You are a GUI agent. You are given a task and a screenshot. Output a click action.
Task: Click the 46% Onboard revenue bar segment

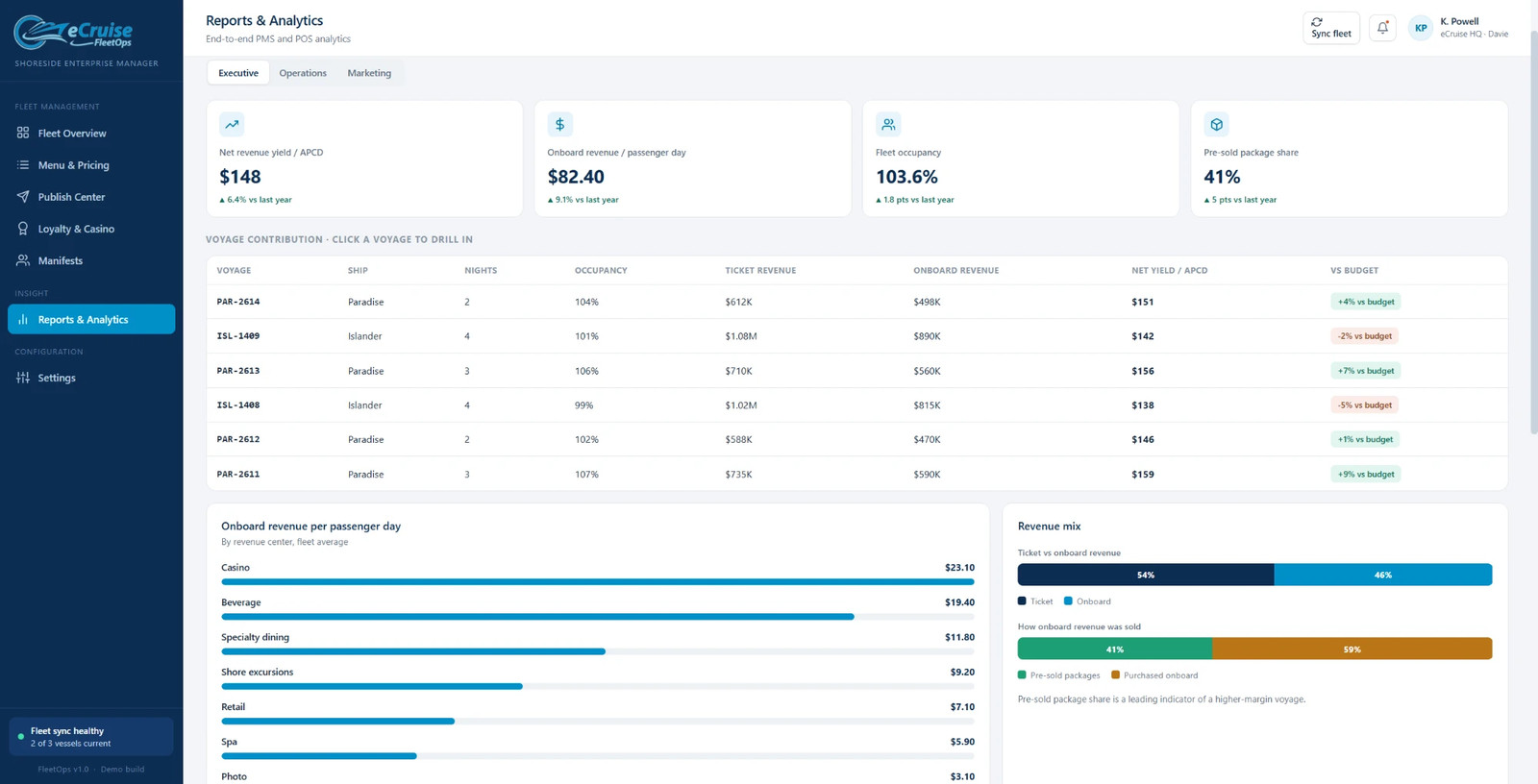click(1383, 575)
